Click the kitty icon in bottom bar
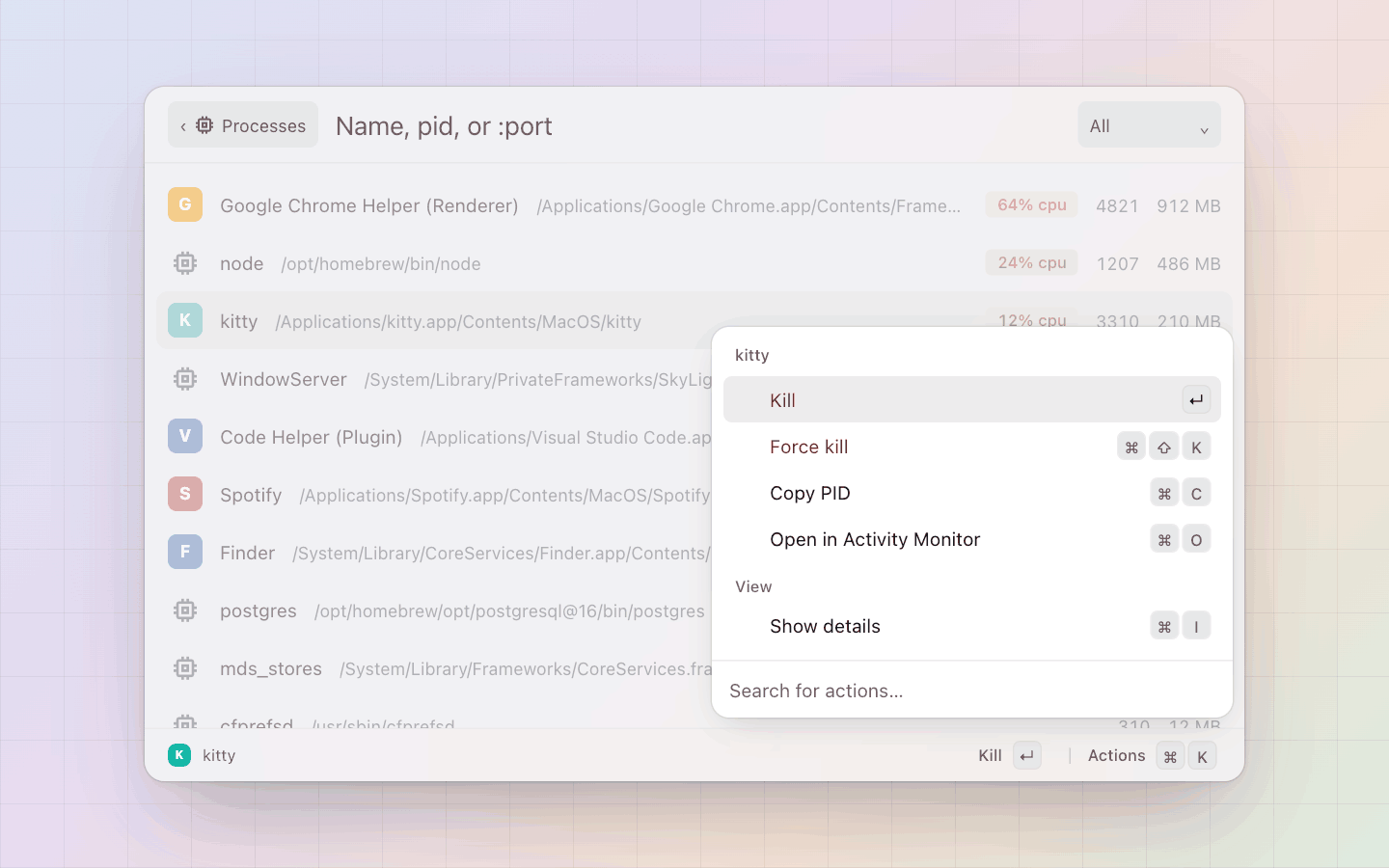This screenshot has height=868, width=1389. pyautogui.click(x=179, y=755)
